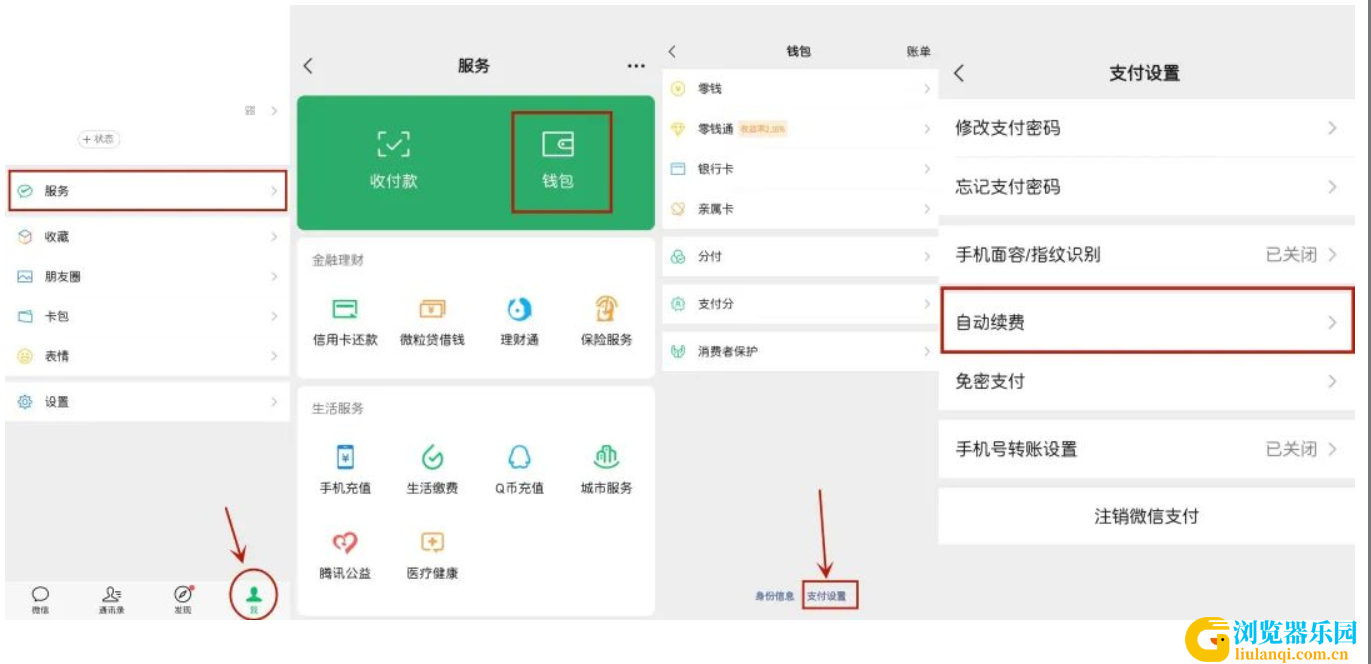The height and width of the screenshot is (664, 1371).
Task: Open 微粒贷借钱 service
Action: pos(432,322)
